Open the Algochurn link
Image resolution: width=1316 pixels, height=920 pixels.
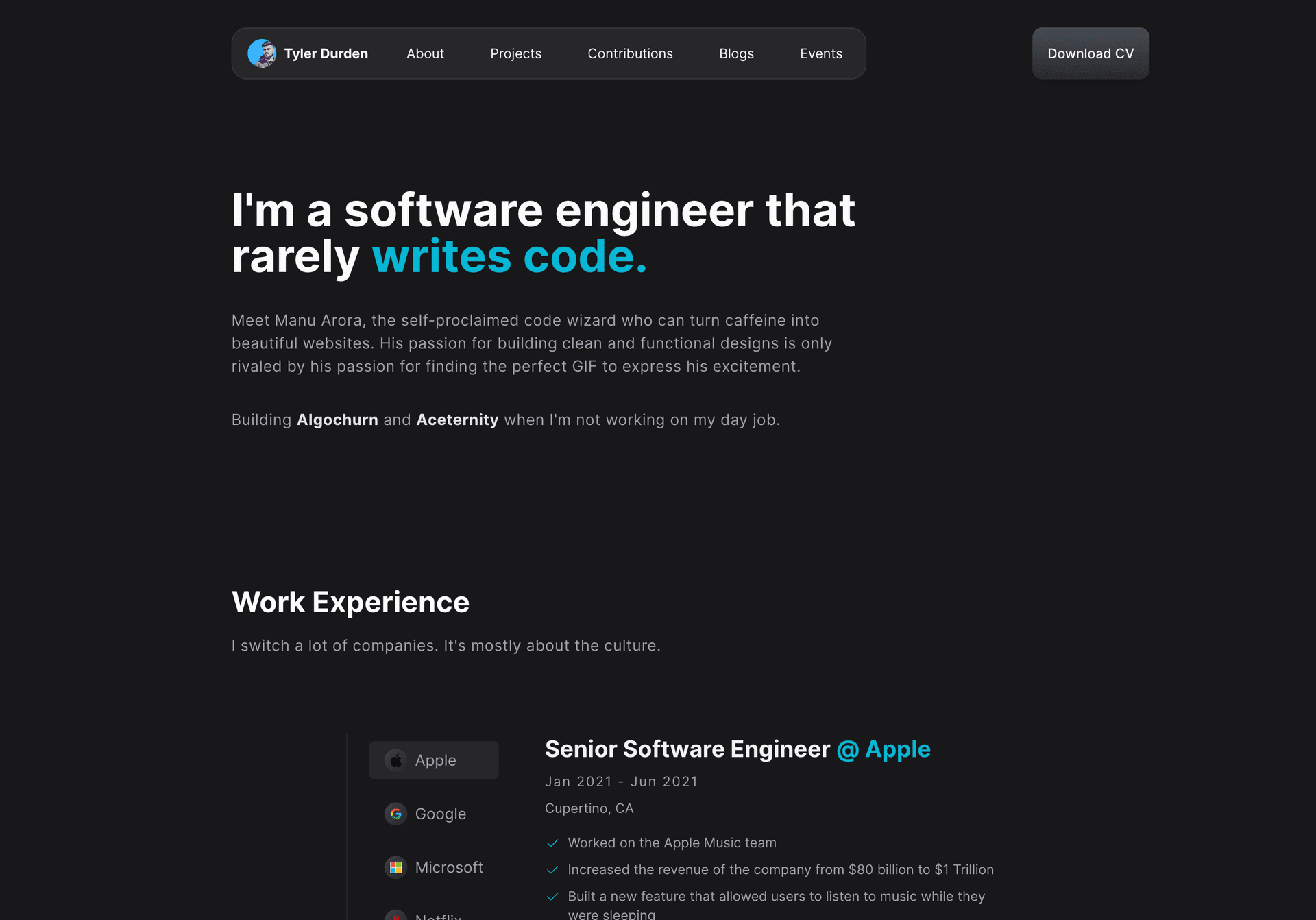[x=337, y=420]
